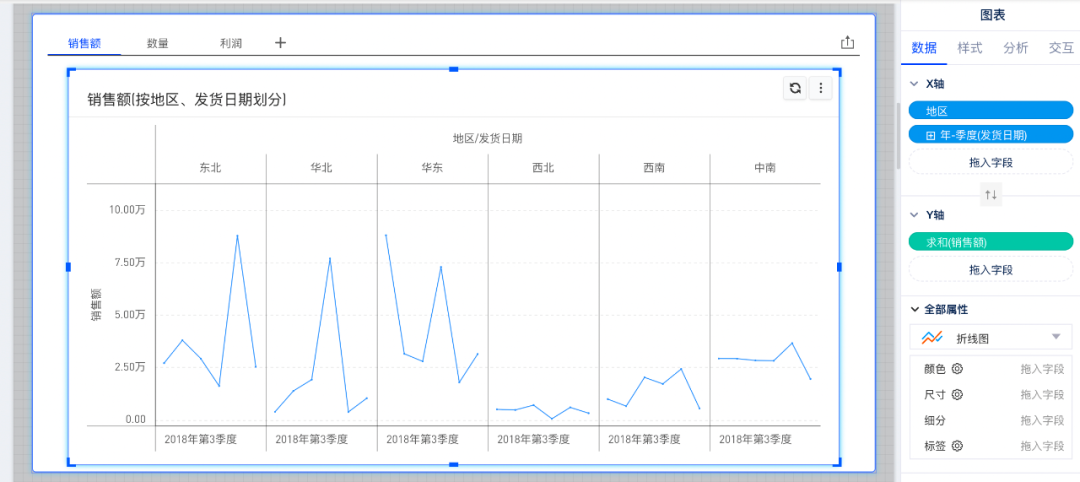Open the 样式 panel tab
Screen dimensions: 1080x482
tap(969, 48)
